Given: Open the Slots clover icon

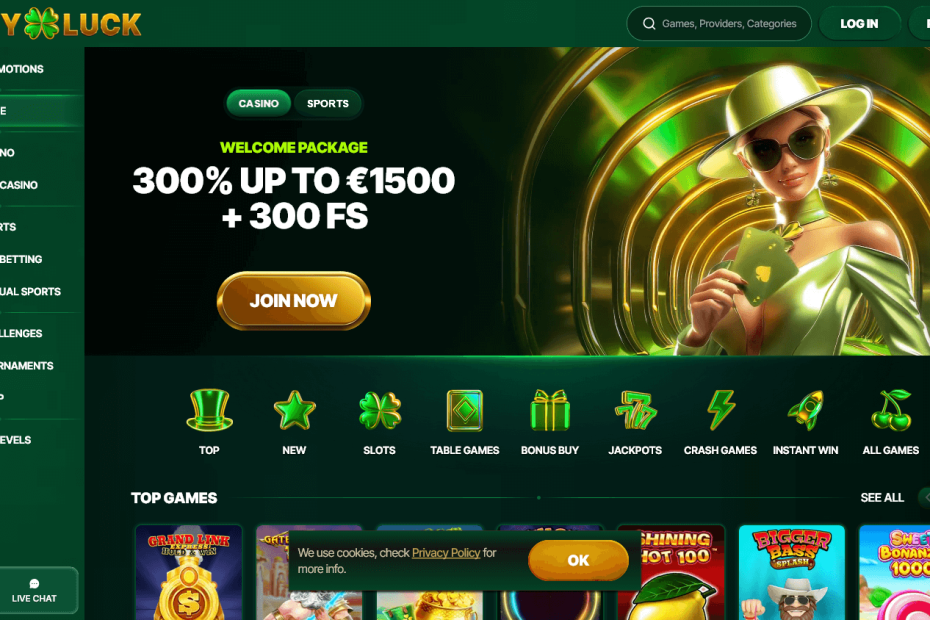Looking at the screenshot, I should [x=380, y=410].
